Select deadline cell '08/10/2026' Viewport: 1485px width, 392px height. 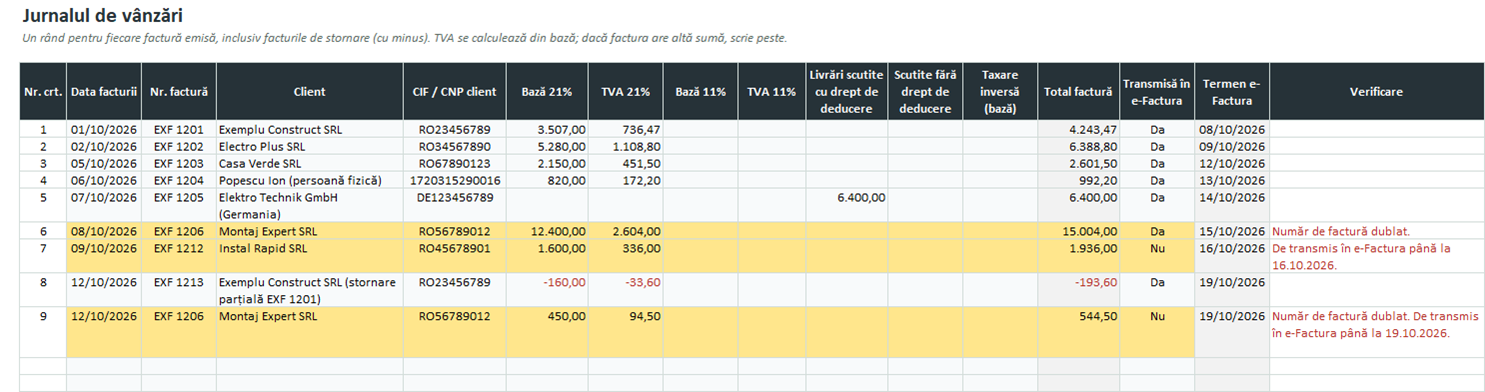[x=1232, y=129]
